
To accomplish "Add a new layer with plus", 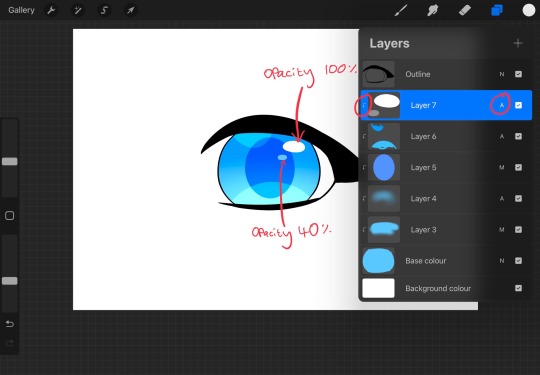I will click(x=518, y=43).
